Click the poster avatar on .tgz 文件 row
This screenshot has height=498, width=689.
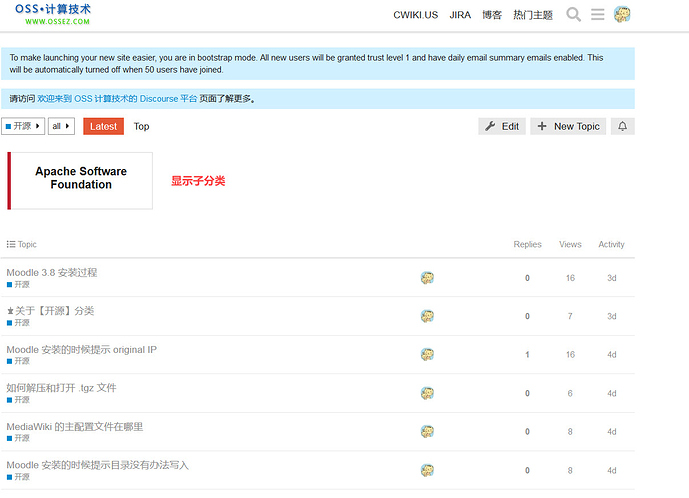tap(427, 393)
